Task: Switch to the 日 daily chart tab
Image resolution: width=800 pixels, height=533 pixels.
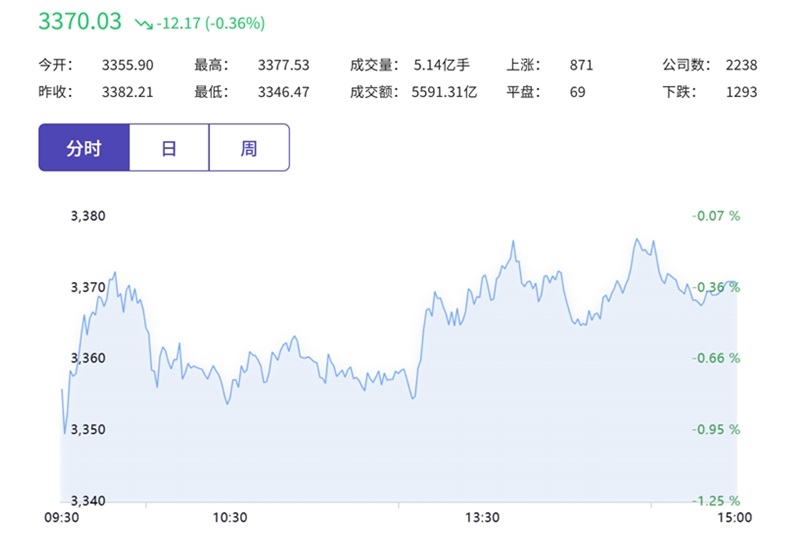Action: [x=169, y=147]
